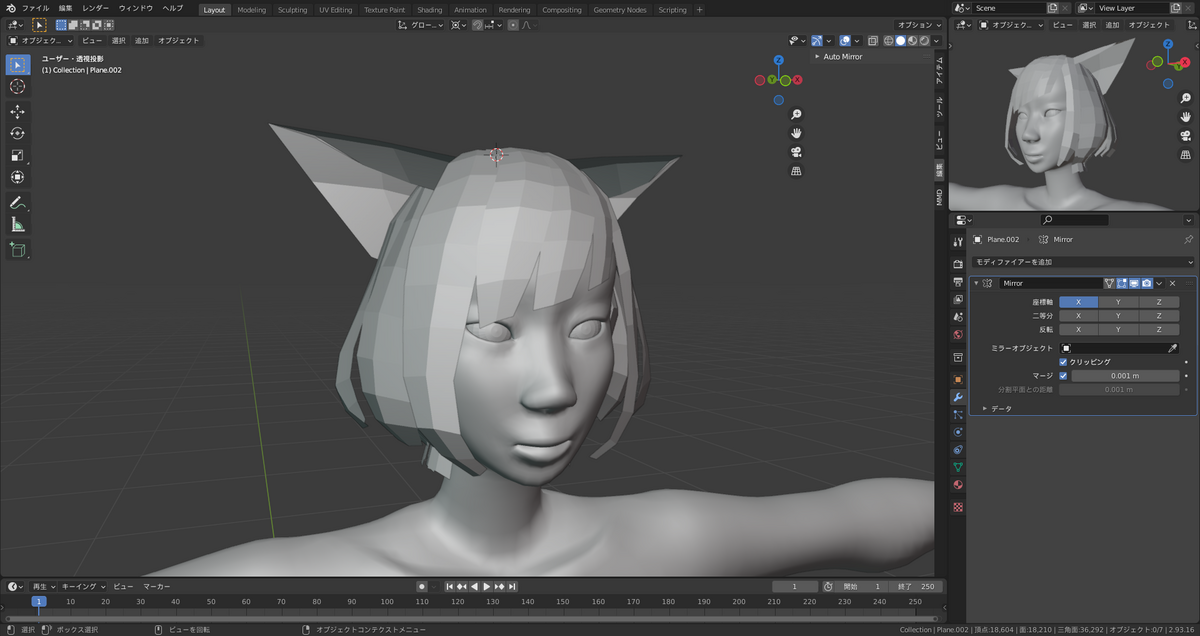Open the Particles properties tab
The height and width of the screenshot is (636, 1200).
pos(958,415)
